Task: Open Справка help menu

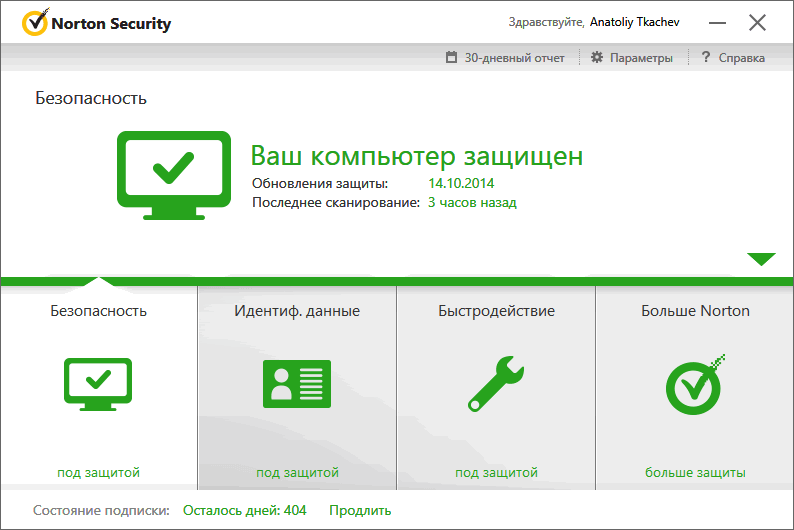Action: coord(741,58)
